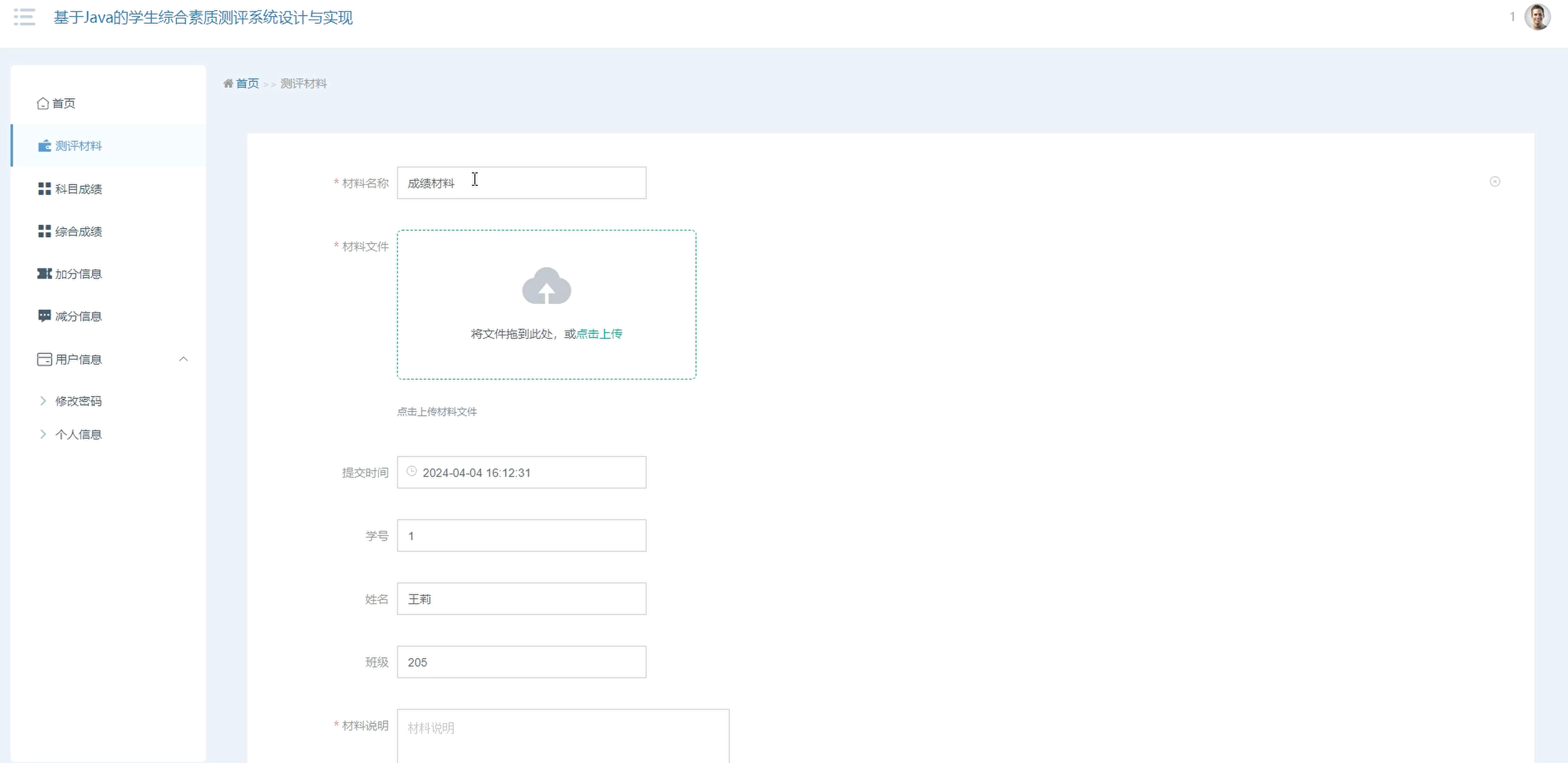Click the 综合成绩 grid icon
Viewport: 1568px width, 763px height.
click(44, 231)
